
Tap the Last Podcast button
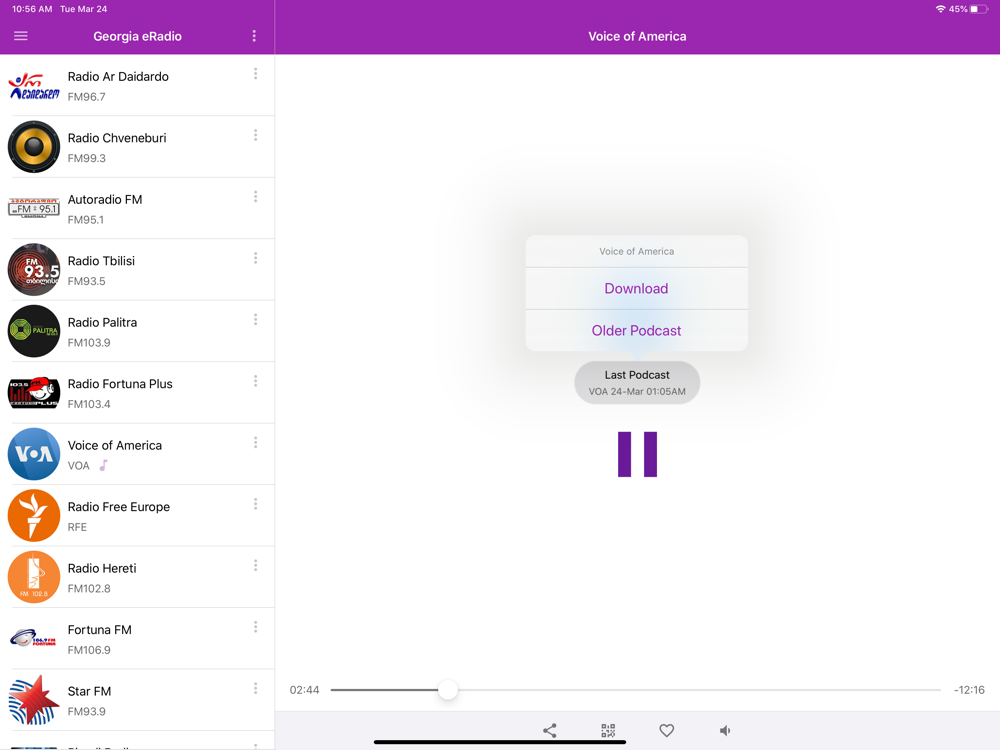point(637,383)
